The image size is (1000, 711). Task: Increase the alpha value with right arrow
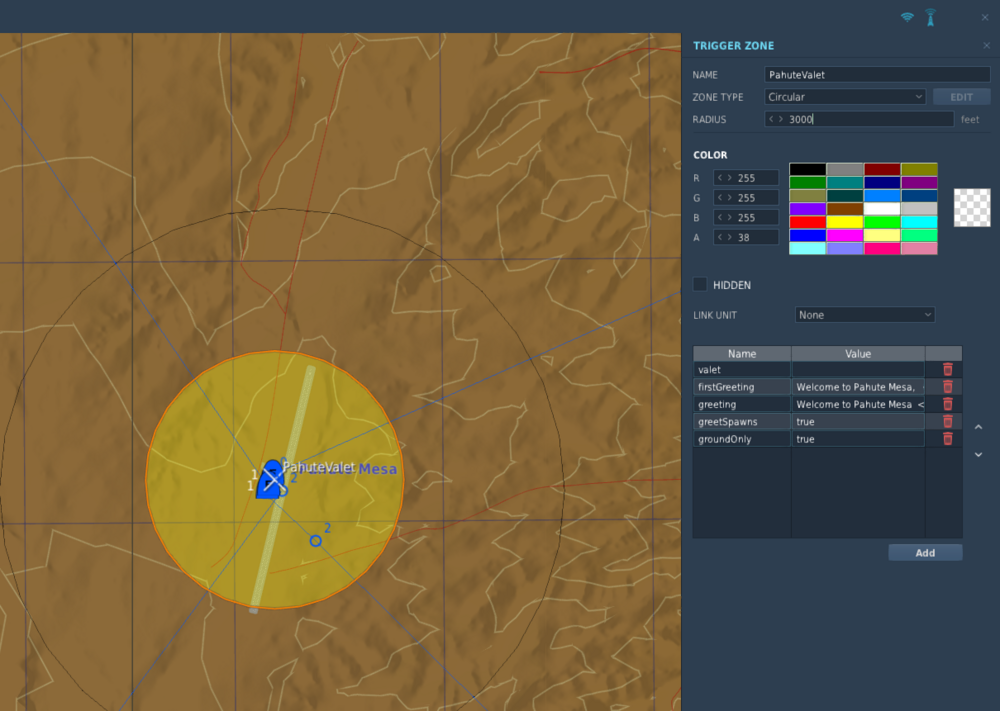tap(730, 237)
